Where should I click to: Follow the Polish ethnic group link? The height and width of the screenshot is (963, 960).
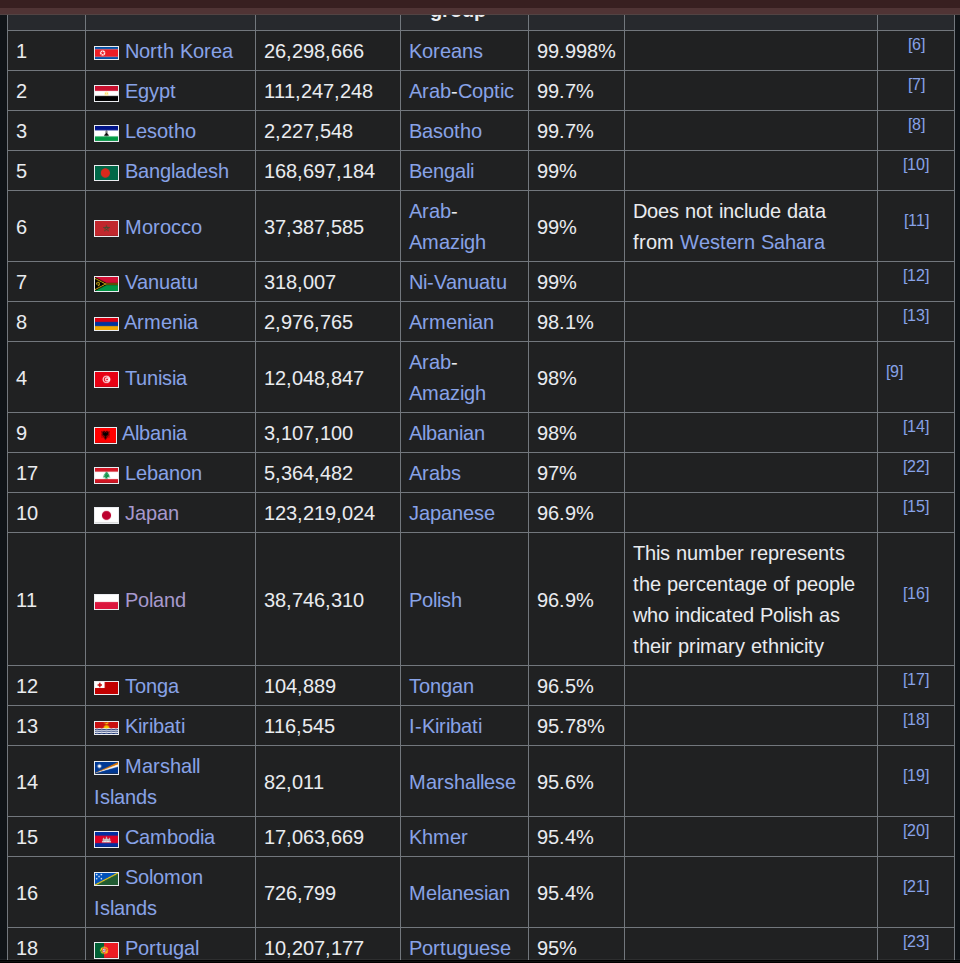click(435, 599)
